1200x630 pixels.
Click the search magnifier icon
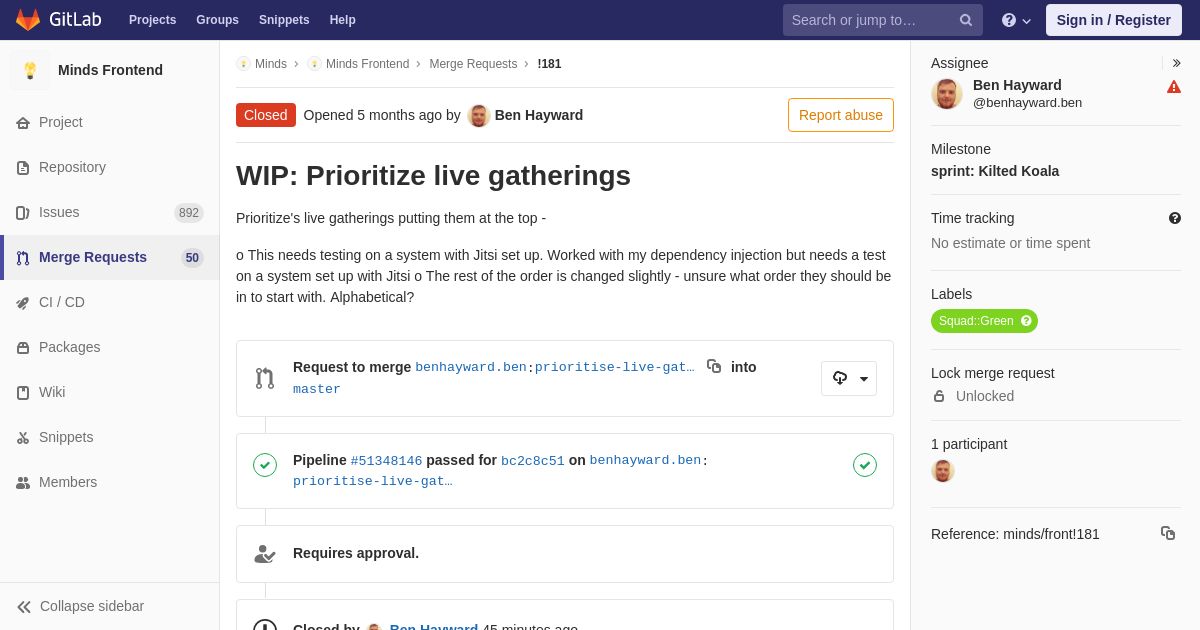click(x=966, y=20)
